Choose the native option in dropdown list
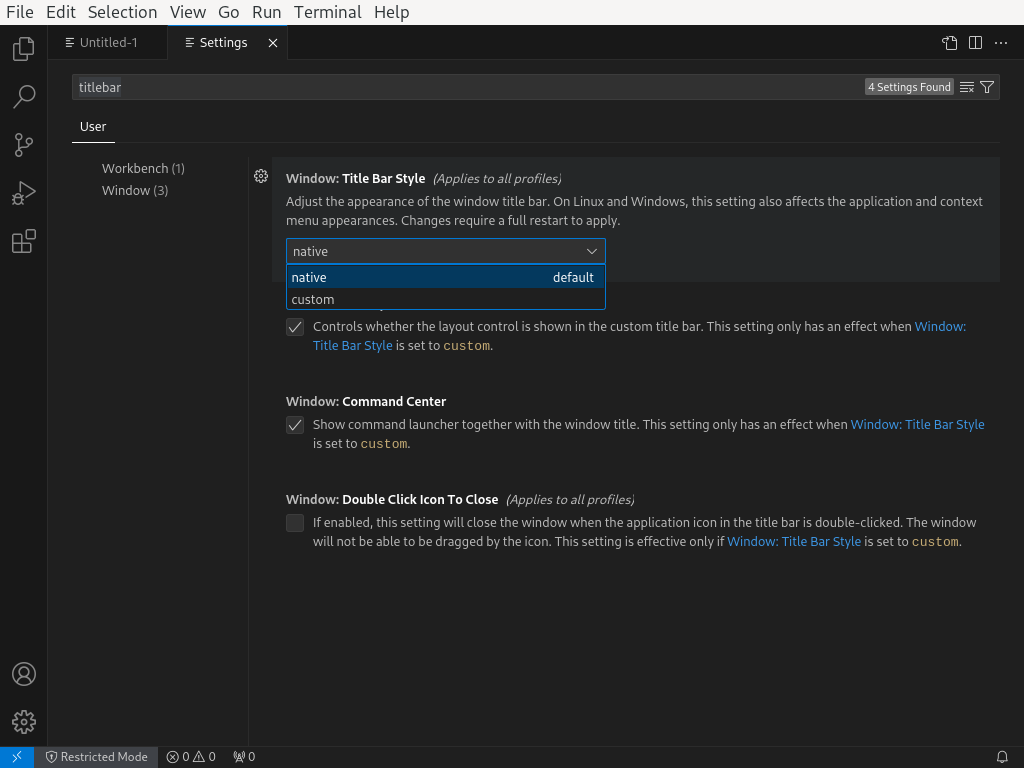This screenshot has width=1024, height=768. pos(445,278)
